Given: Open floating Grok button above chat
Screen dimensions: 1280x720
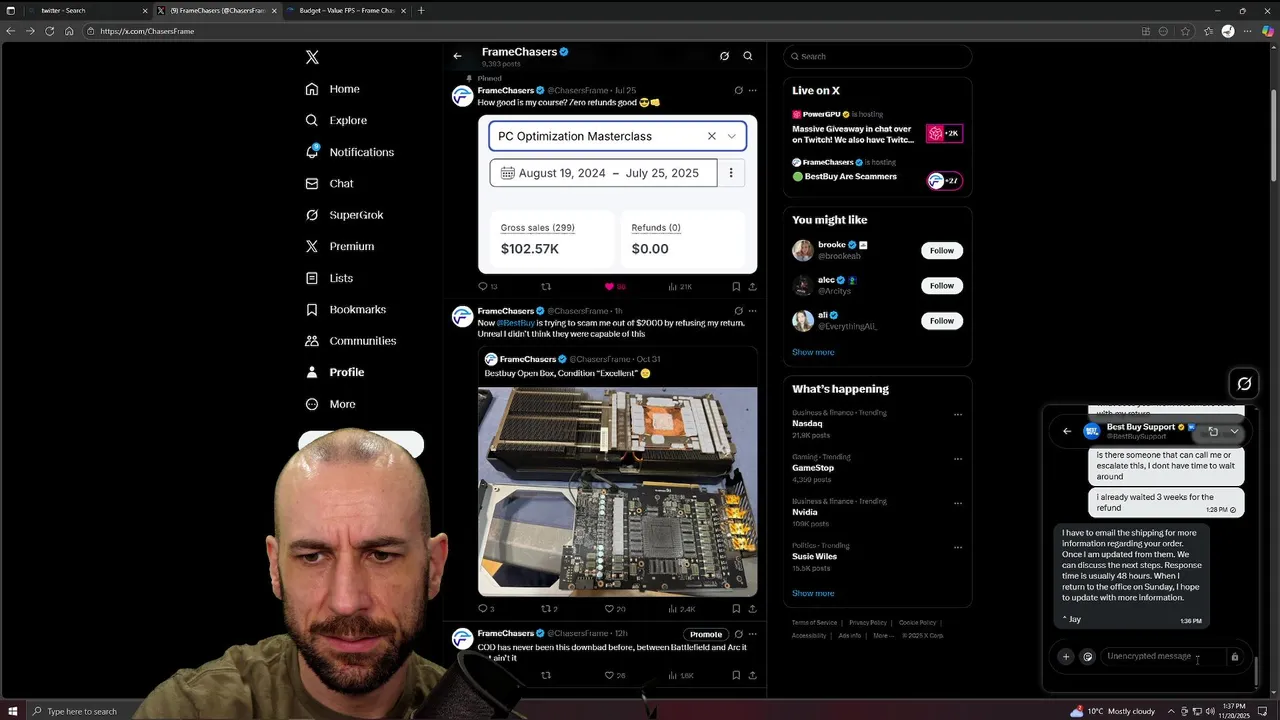Looking at the screenshot, I should coord(1244,383).
